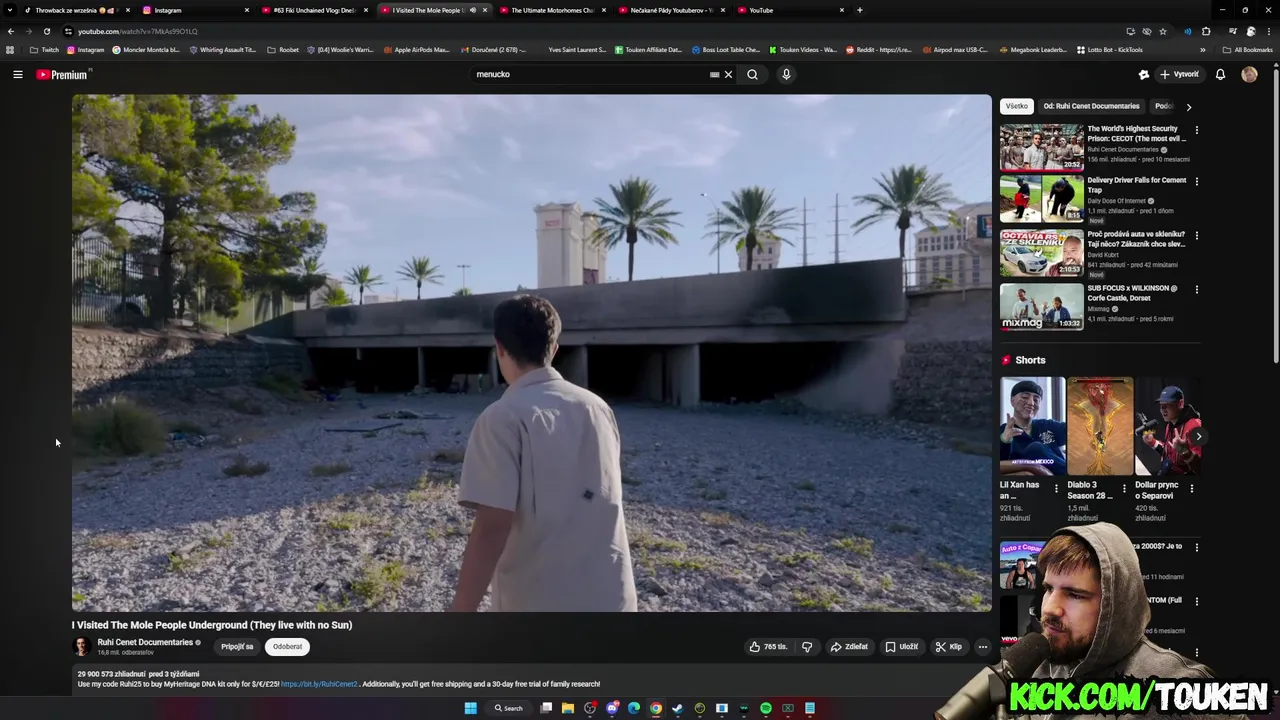The image size is (1280, 720).
Task: Bookmark this page with the star
Action: 1163,31
